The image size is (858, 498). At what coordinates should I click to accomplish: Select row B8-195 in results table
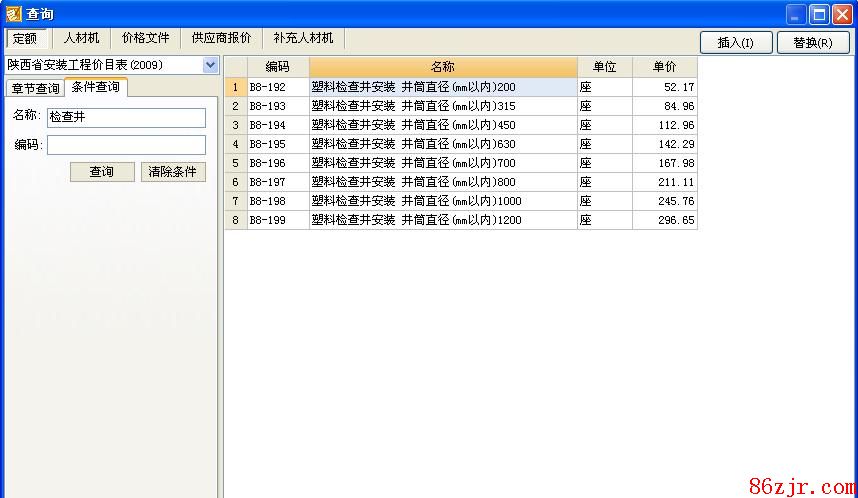click(443, 144)
